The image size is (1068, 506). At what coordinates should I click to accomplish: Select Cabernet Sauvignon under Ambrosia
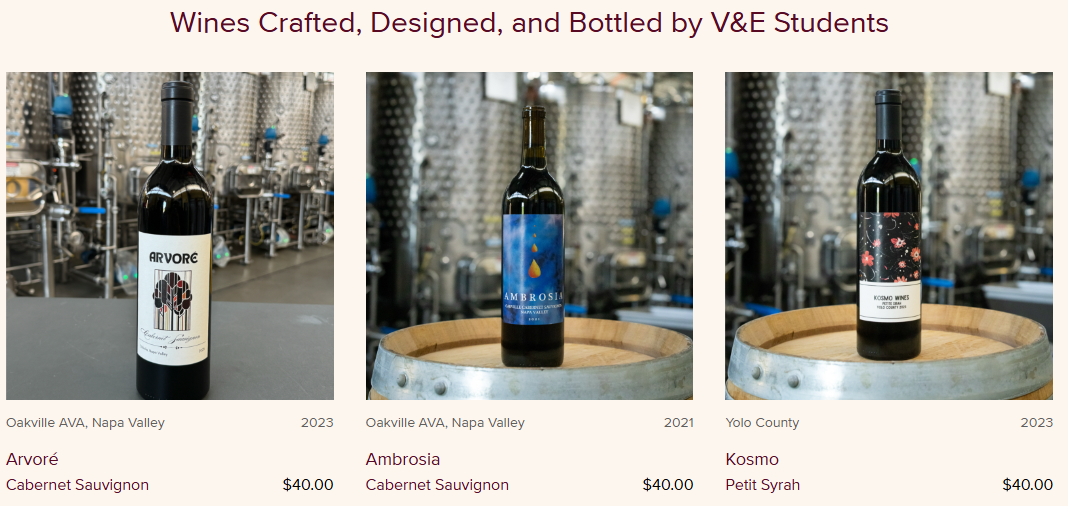click(x=437, y=485)
